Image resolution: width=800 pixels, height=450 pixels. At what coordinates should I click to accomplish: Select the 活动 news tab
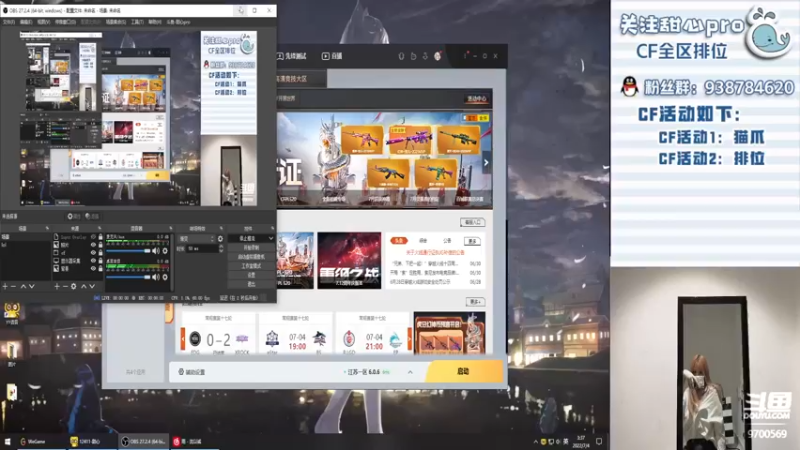(423, 240)
